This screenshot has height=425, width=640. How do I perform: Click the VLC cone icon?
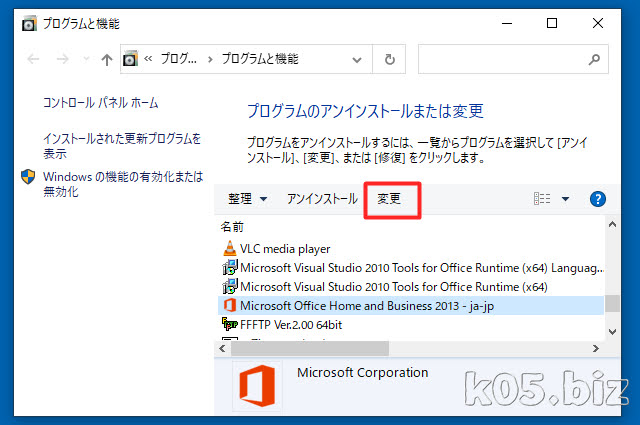[230, 248]
